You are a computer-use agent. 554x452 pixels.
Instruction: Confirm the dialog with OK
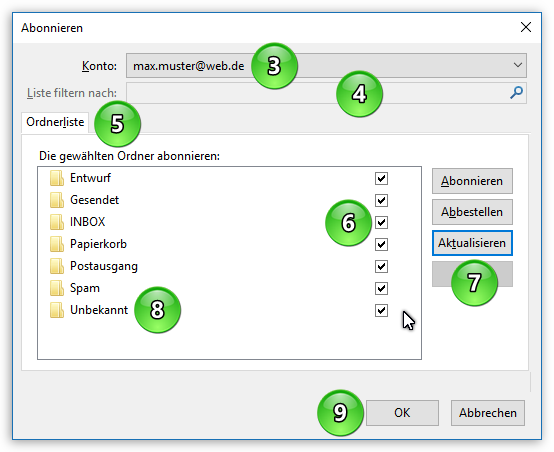tap(402, 413)
